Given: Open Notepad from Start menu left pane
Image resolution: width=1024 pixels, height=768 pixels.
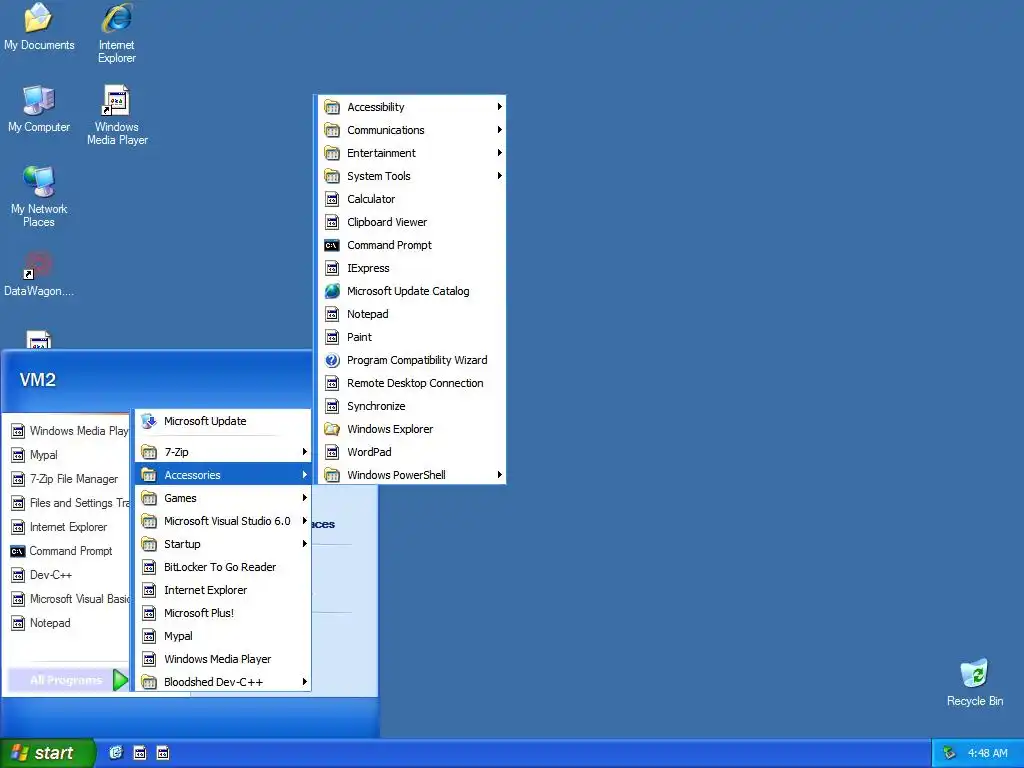Looking at the screenshot, I should point(68,623).
